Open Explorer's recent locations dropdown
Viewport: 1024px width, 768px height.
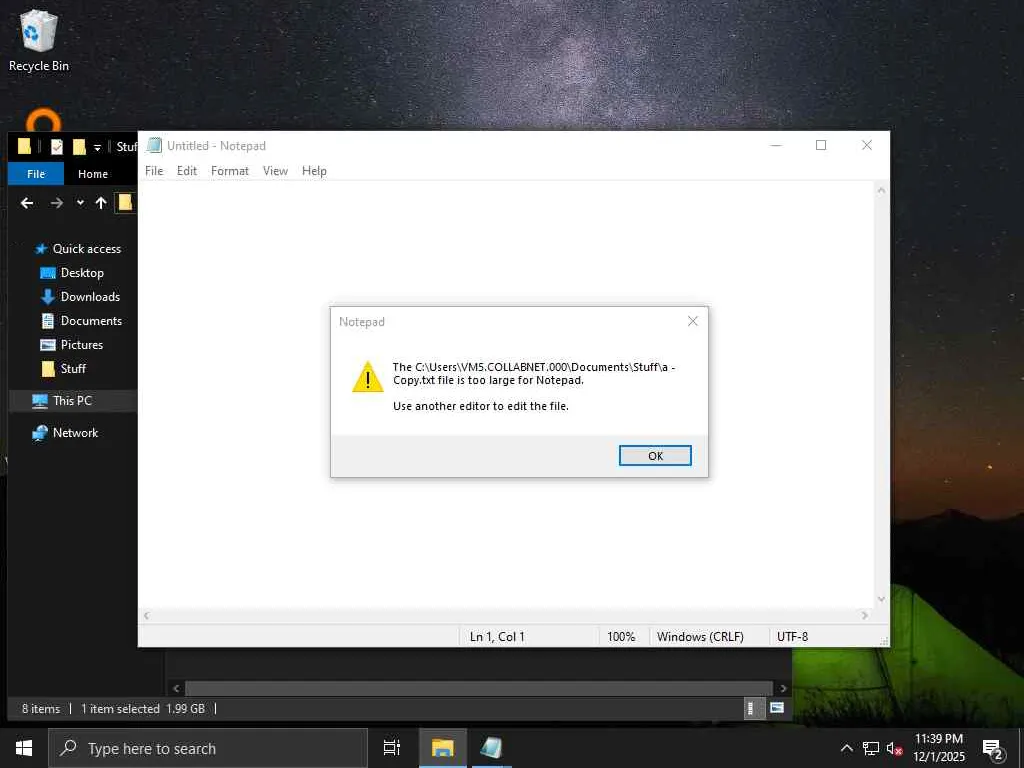pos(80,202)
